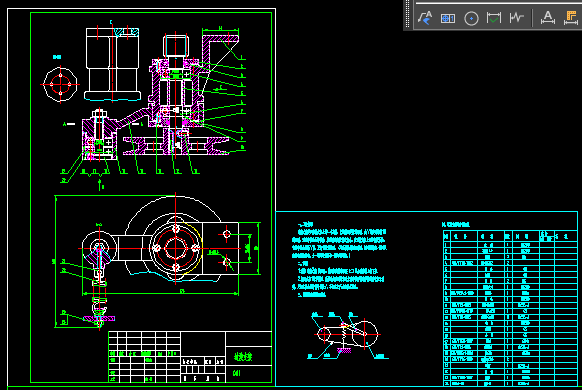This screenshot has width=582, height=390.
Task: Select the Multileader edit tool icon
Action: 425,18
